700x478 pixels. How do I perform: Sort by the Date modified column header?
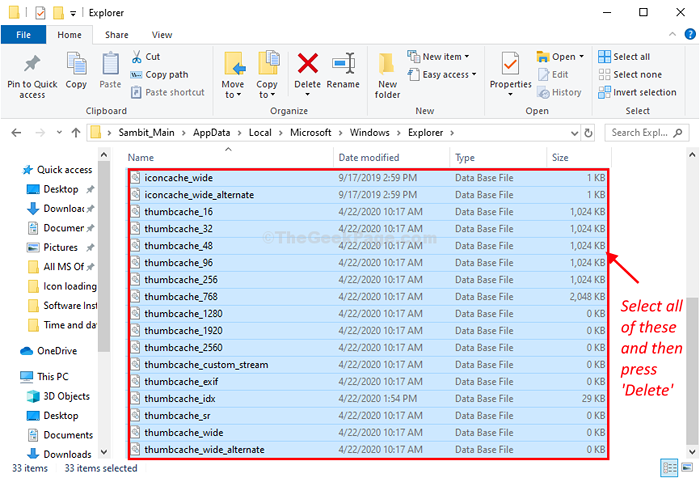coord(369,158)
